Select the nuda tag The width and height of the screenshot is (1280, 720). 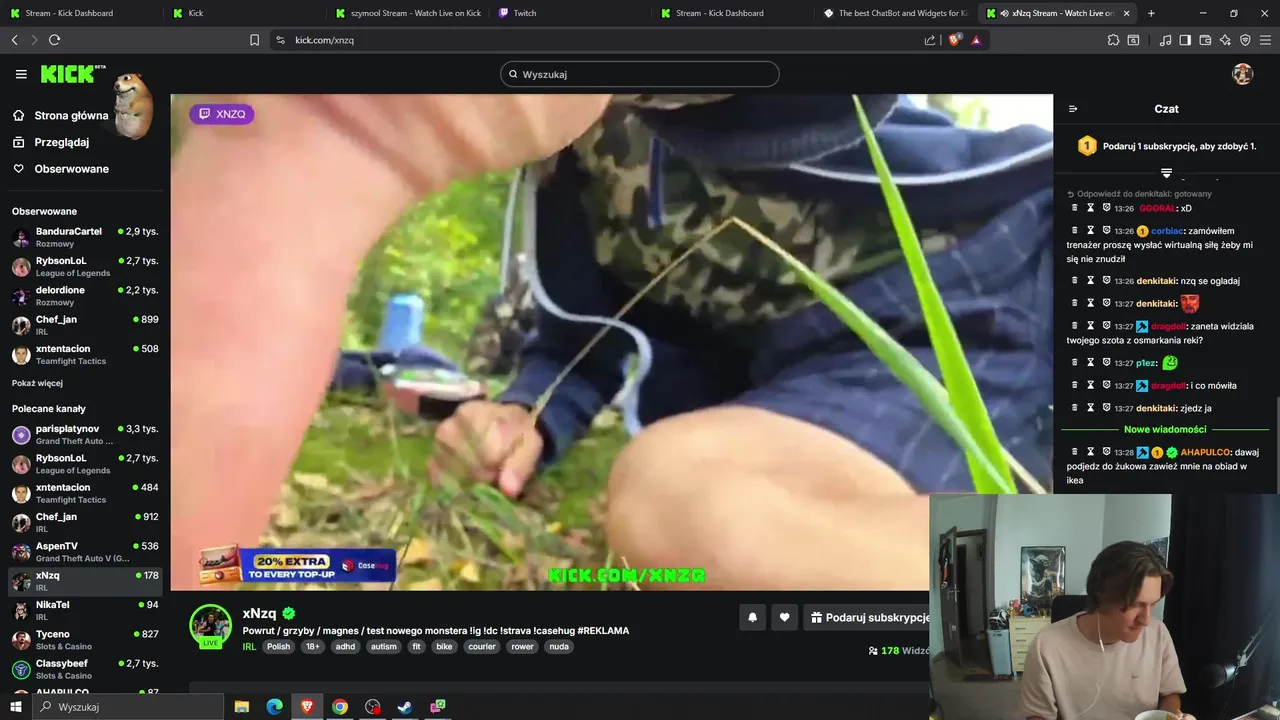point(559,647)
